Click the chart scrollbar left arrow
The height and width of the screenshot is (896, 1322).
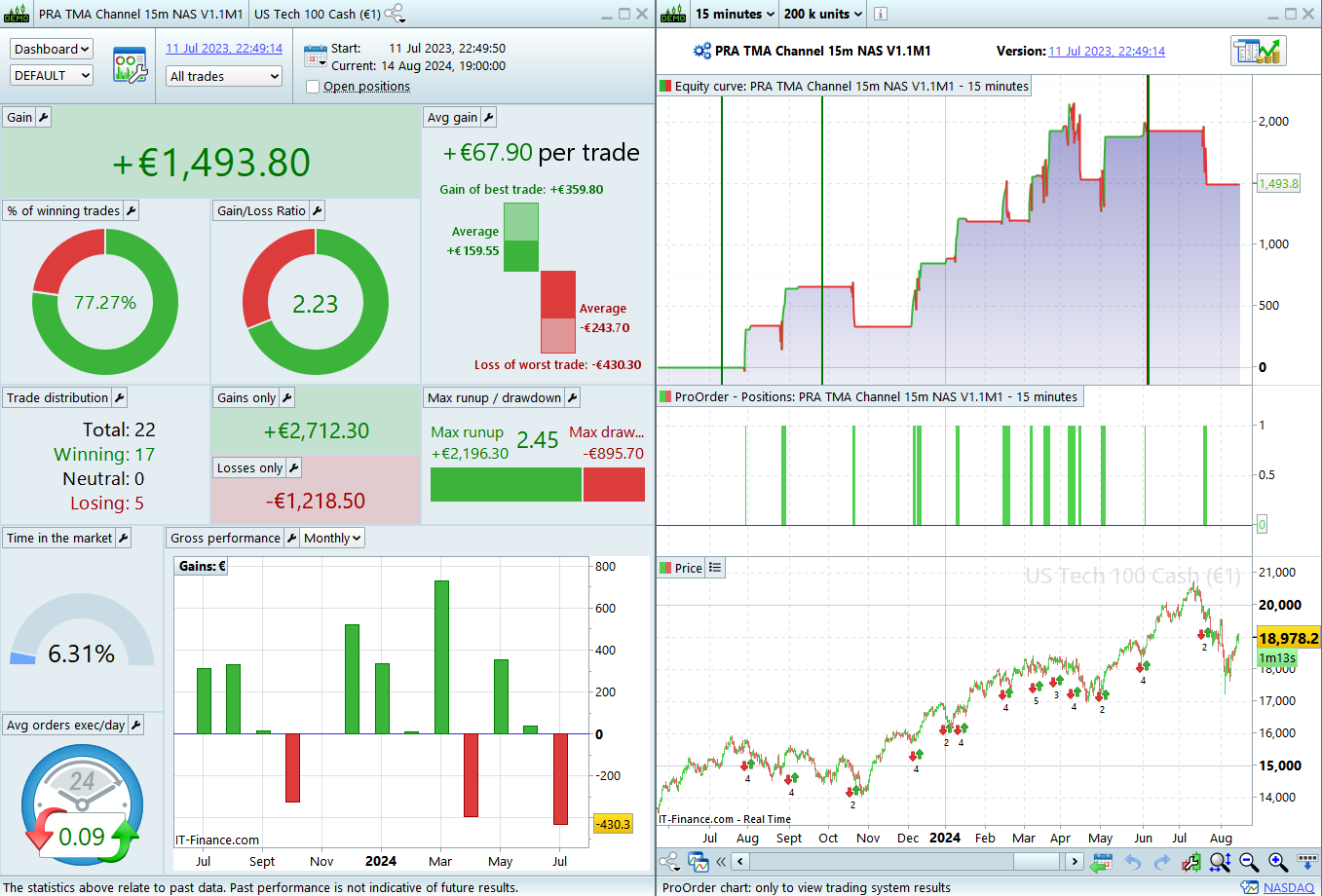740,861
